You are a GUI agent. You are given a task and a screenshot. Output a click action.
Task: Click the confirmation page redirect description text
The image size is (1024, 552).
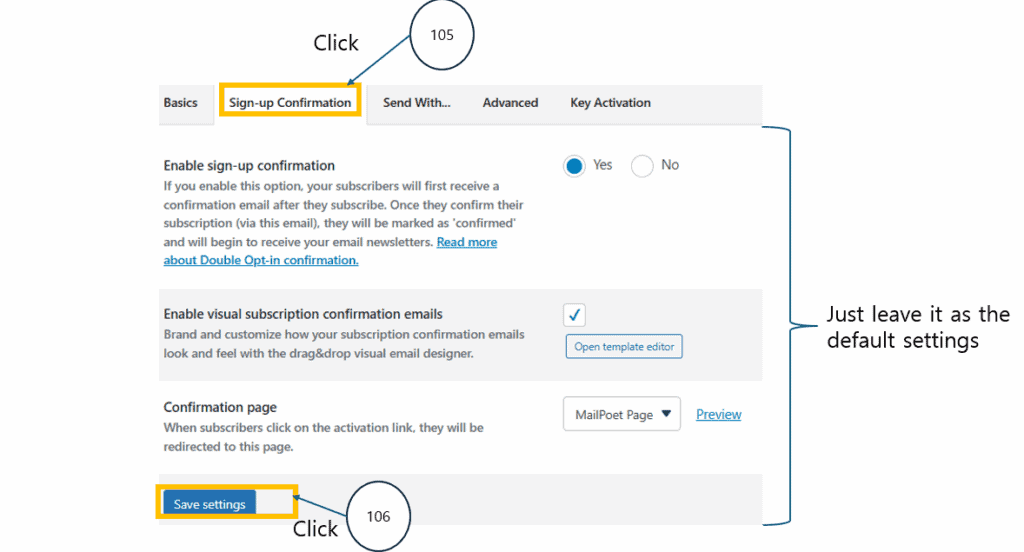[323, 437]
